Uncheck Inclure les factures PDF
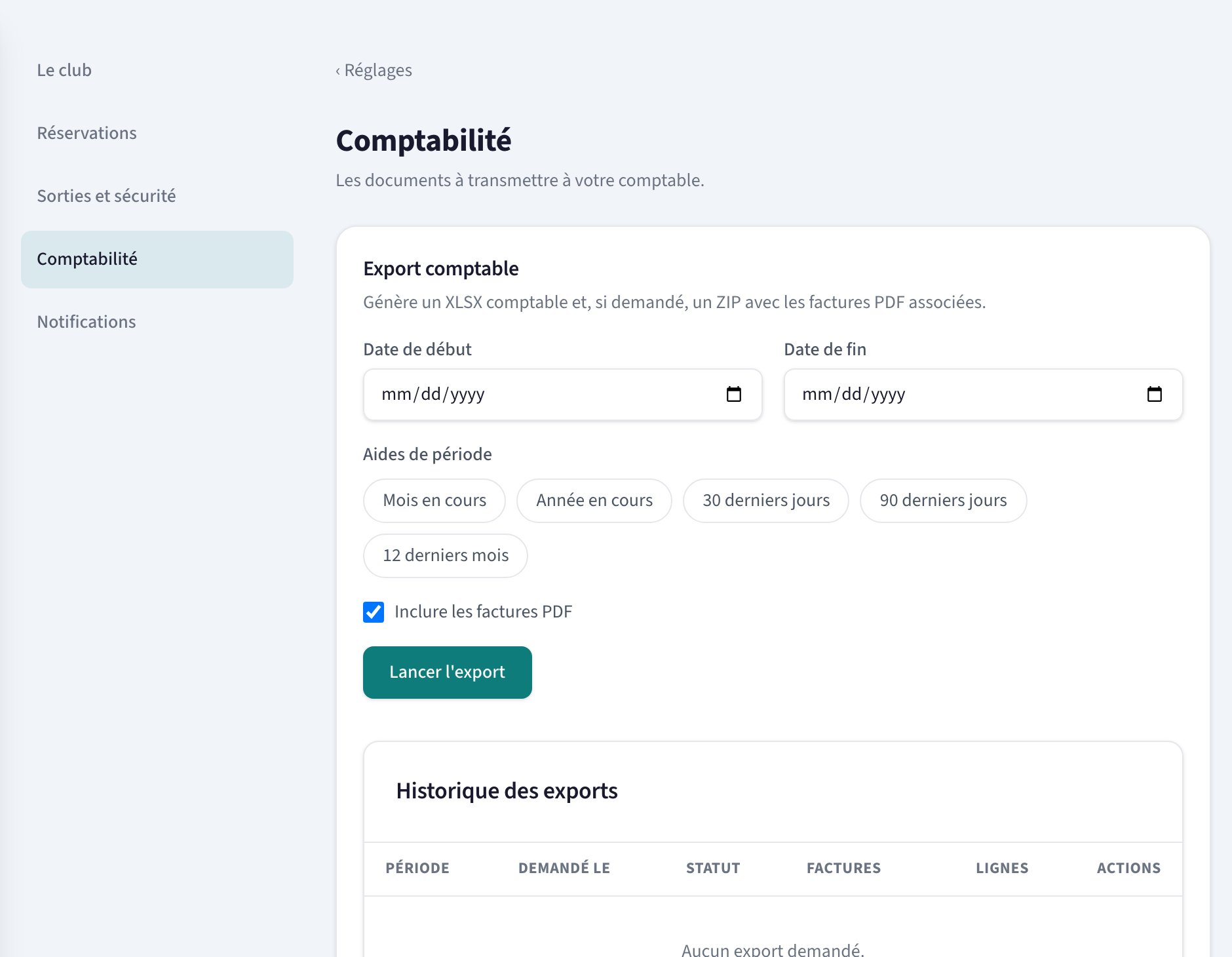 [374, 612]
